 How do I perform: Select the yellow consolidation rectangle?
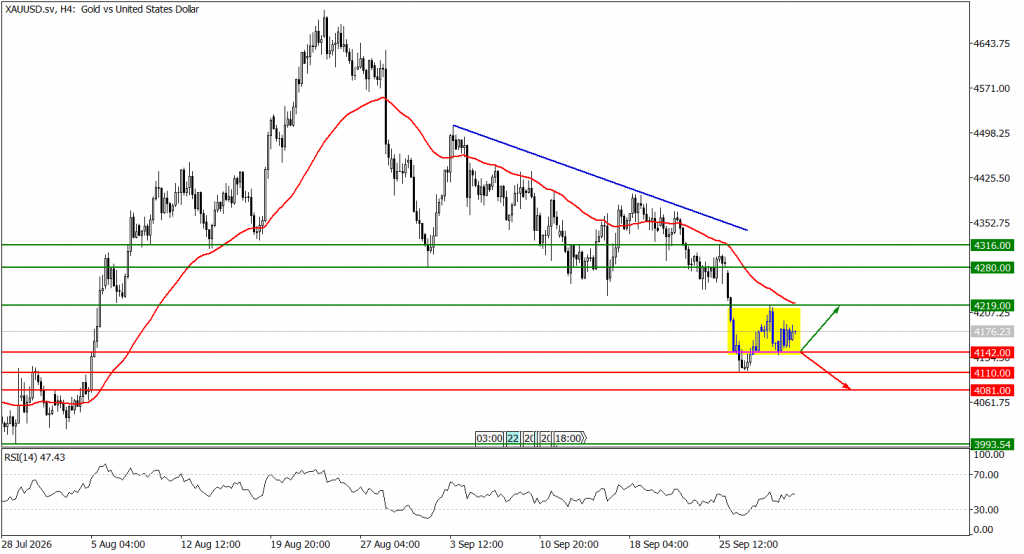764,331
